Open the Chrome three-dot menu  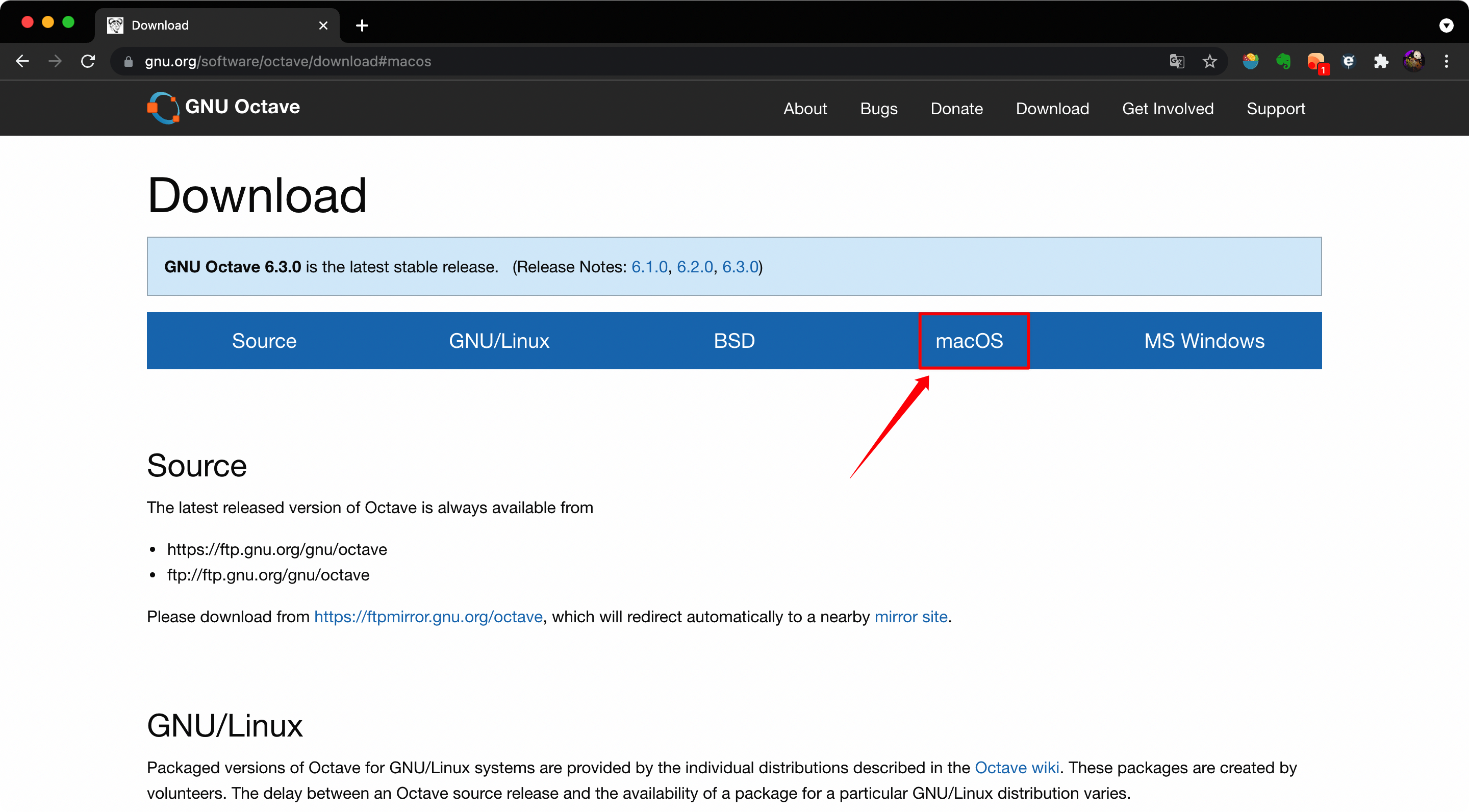[x=1446, y=61]
